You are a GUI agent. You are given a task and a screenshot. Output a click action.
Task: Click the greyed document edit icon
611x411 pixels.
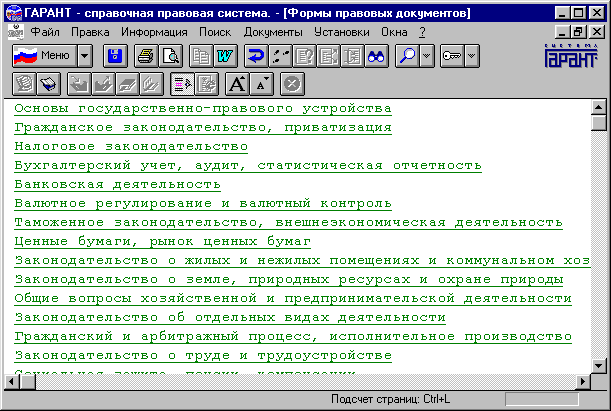[207, 84]
